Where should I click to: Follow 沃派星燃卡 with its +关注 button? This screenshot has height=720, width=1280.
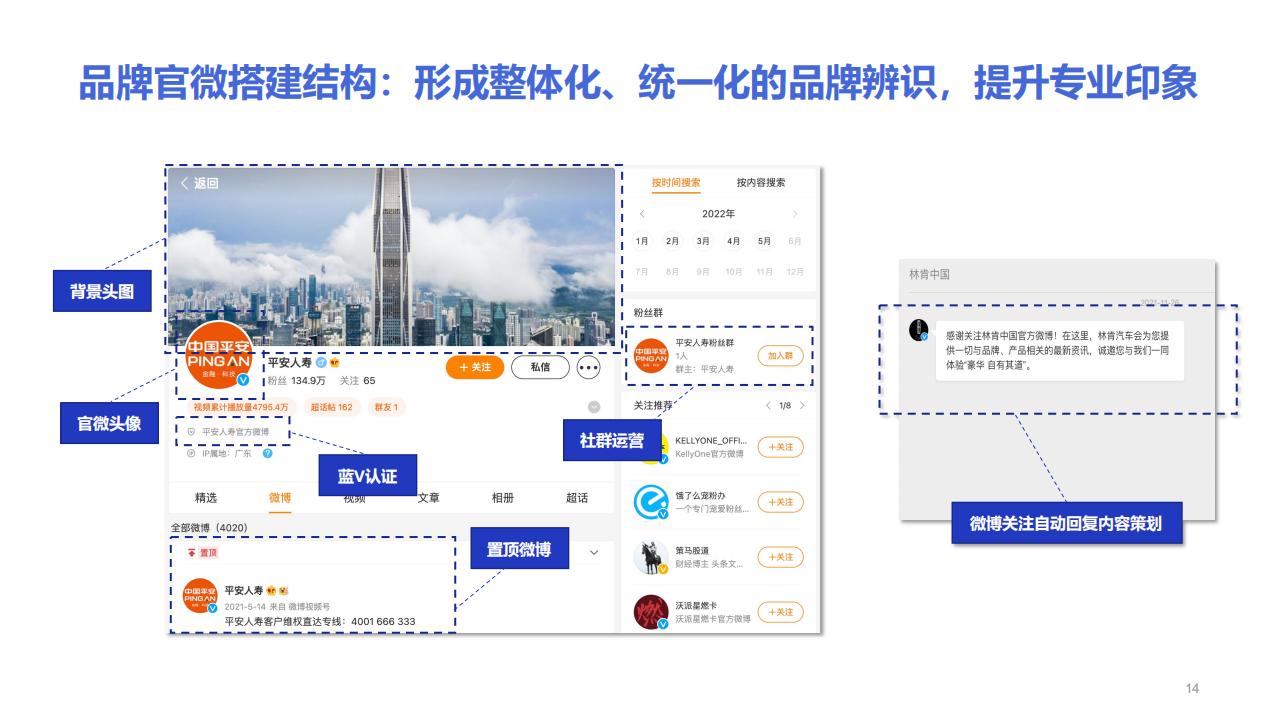coord(780,612)
